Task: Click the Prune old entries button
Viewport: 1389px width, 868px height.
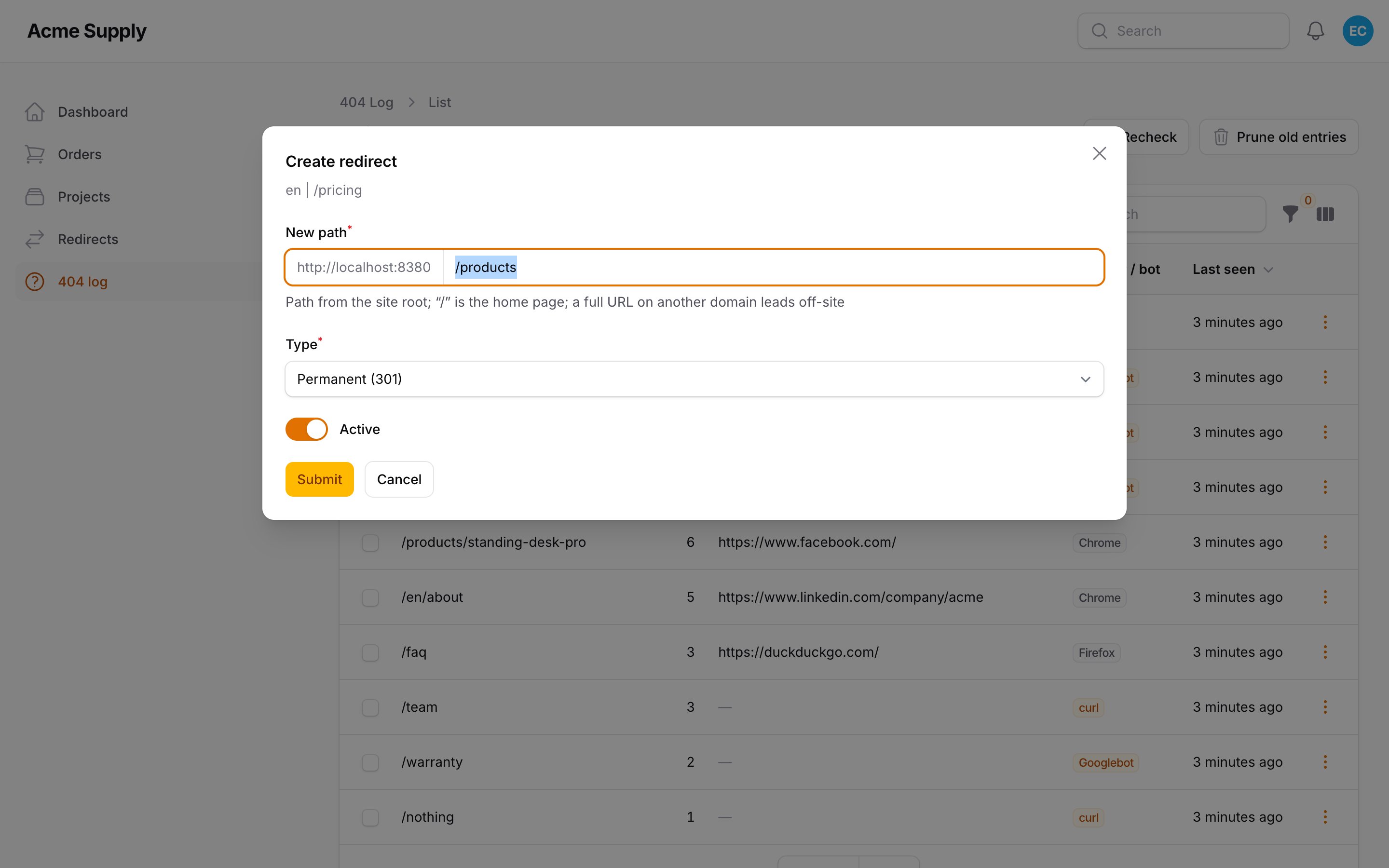Action: tap(1278, 137)
